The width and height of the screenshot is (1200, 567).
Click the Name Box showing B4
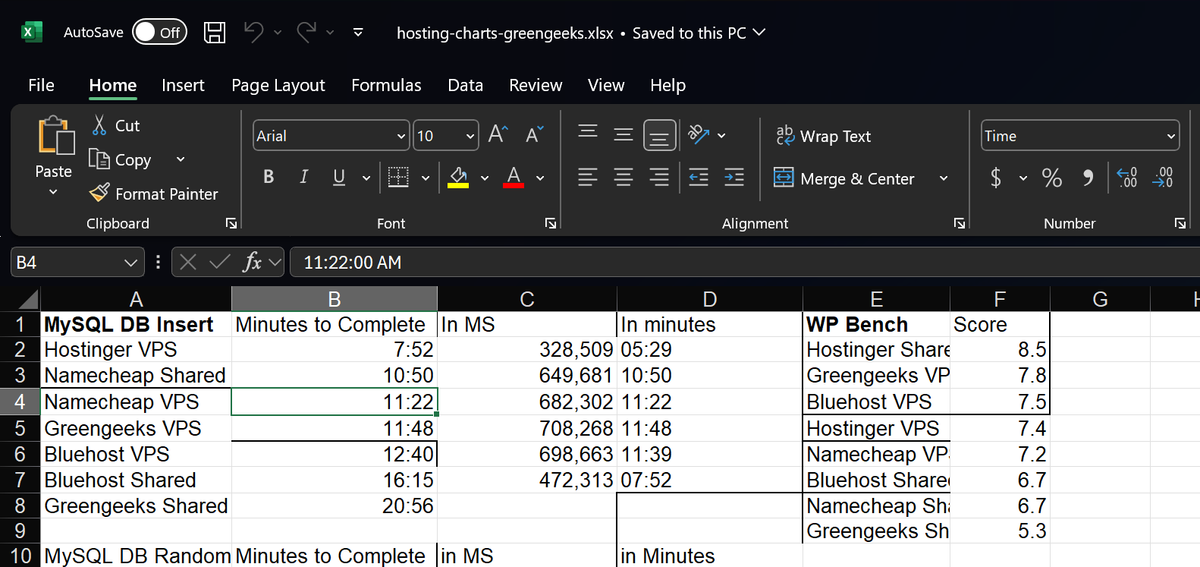click(x=70, y=263)
